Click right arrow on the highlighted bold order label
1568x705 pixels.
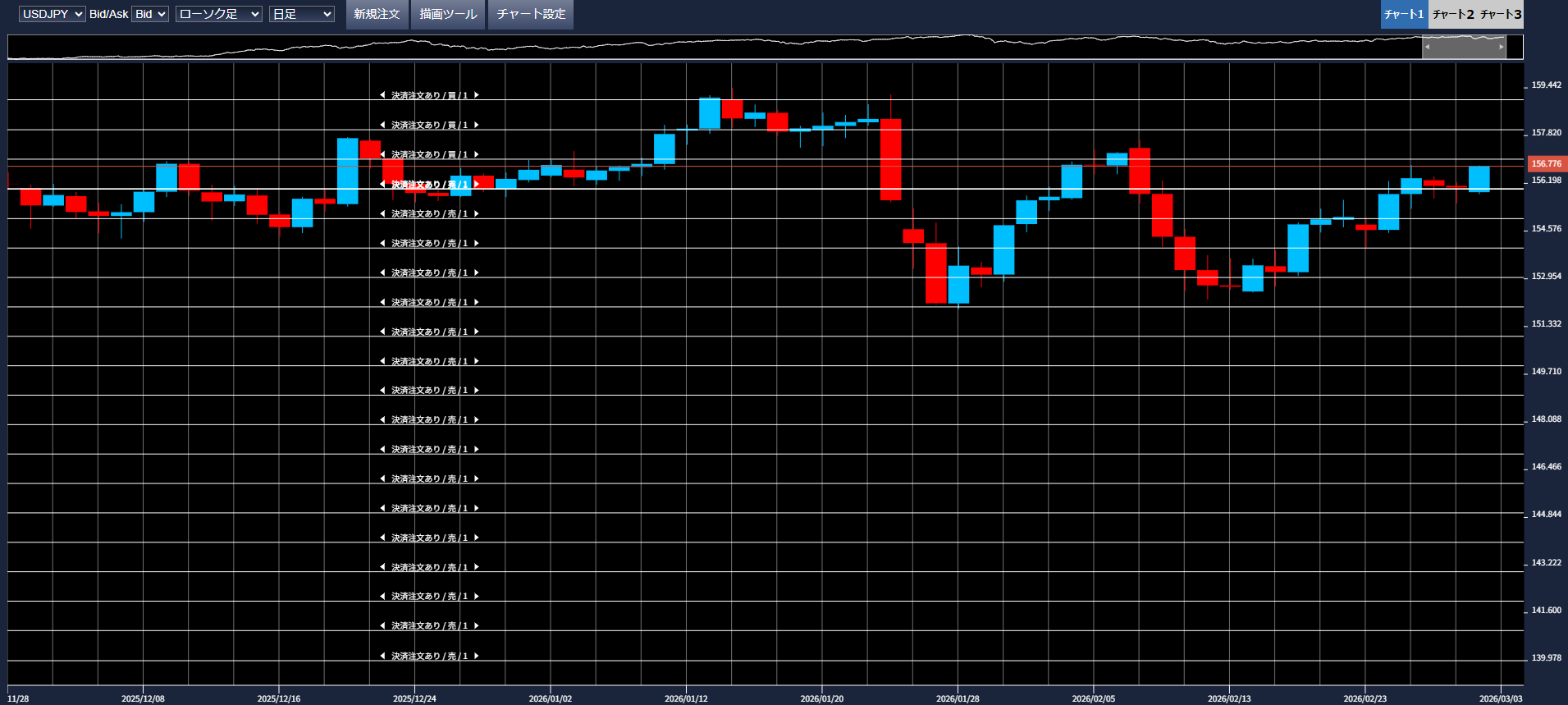click(476, 185)
